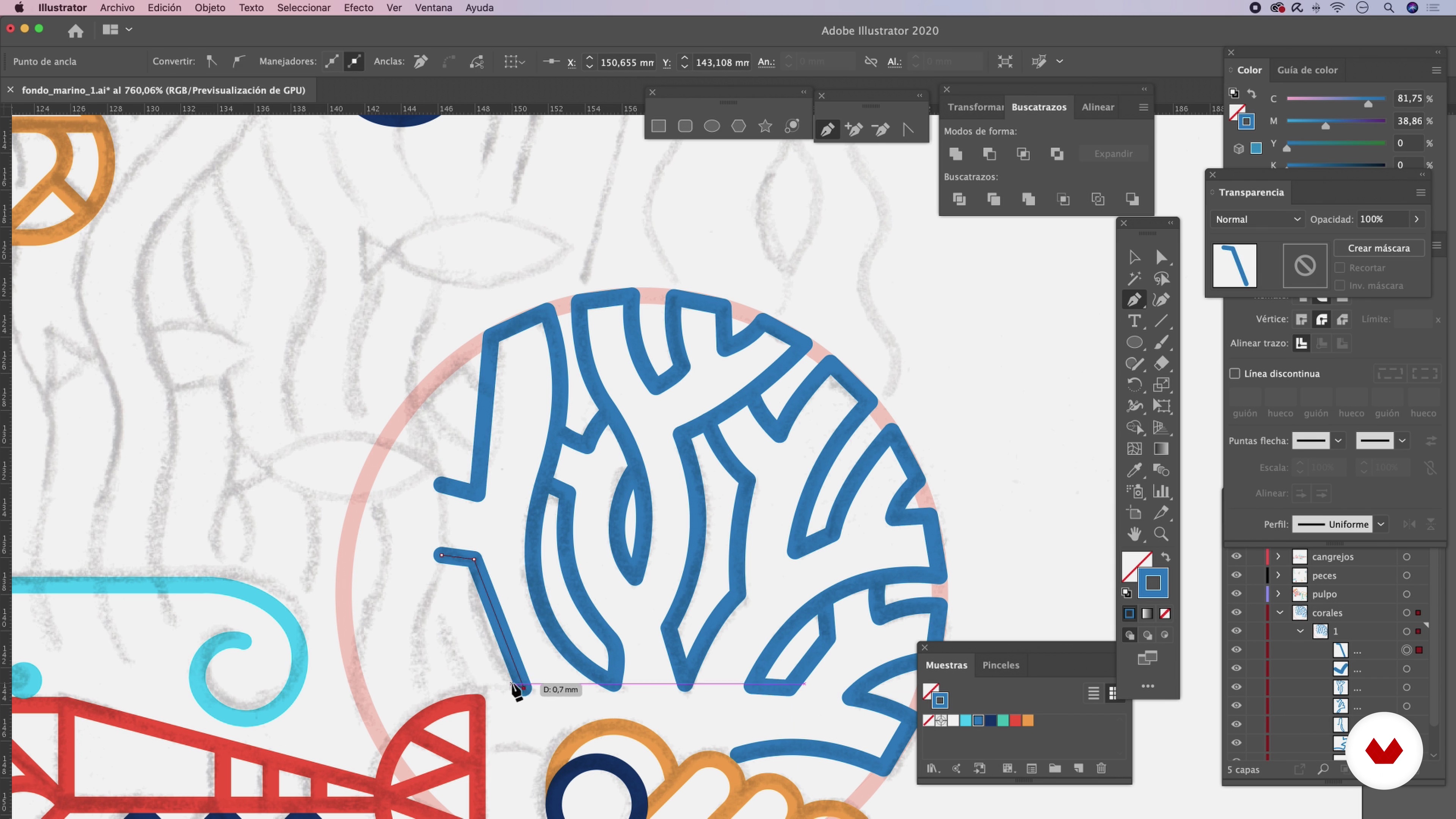Hide the peces layer
1456x819 pixels.
(1237, 576)
